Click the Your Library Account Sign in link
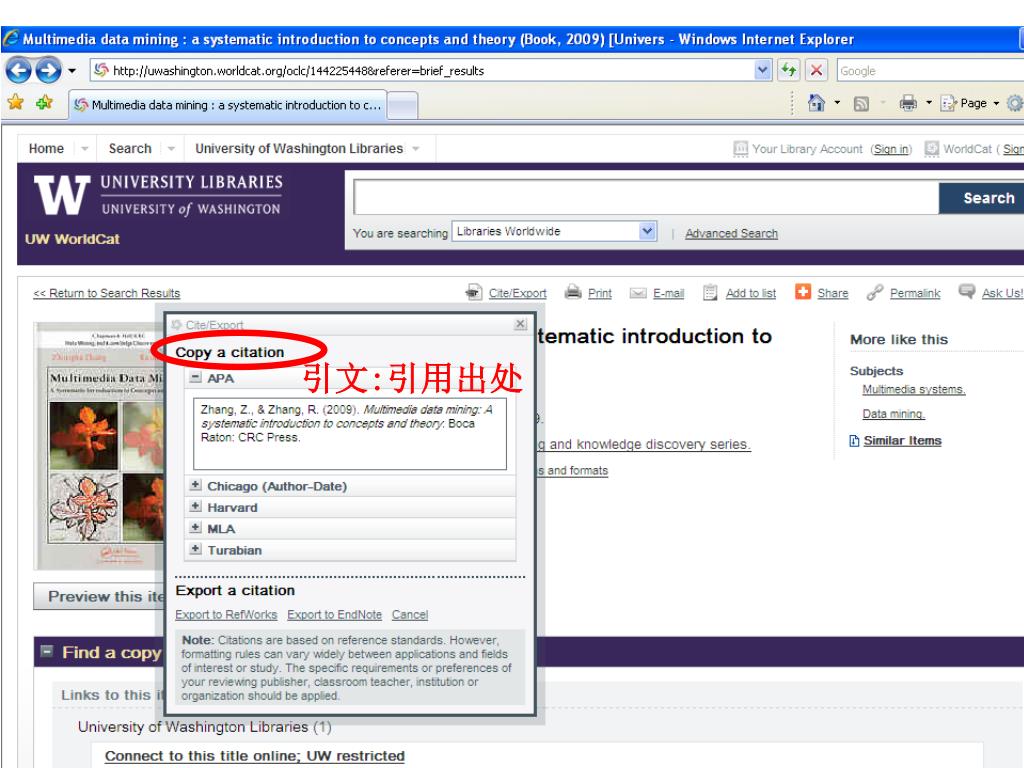The width and height of the screenshot is (1024, 768). pos(891,149)
